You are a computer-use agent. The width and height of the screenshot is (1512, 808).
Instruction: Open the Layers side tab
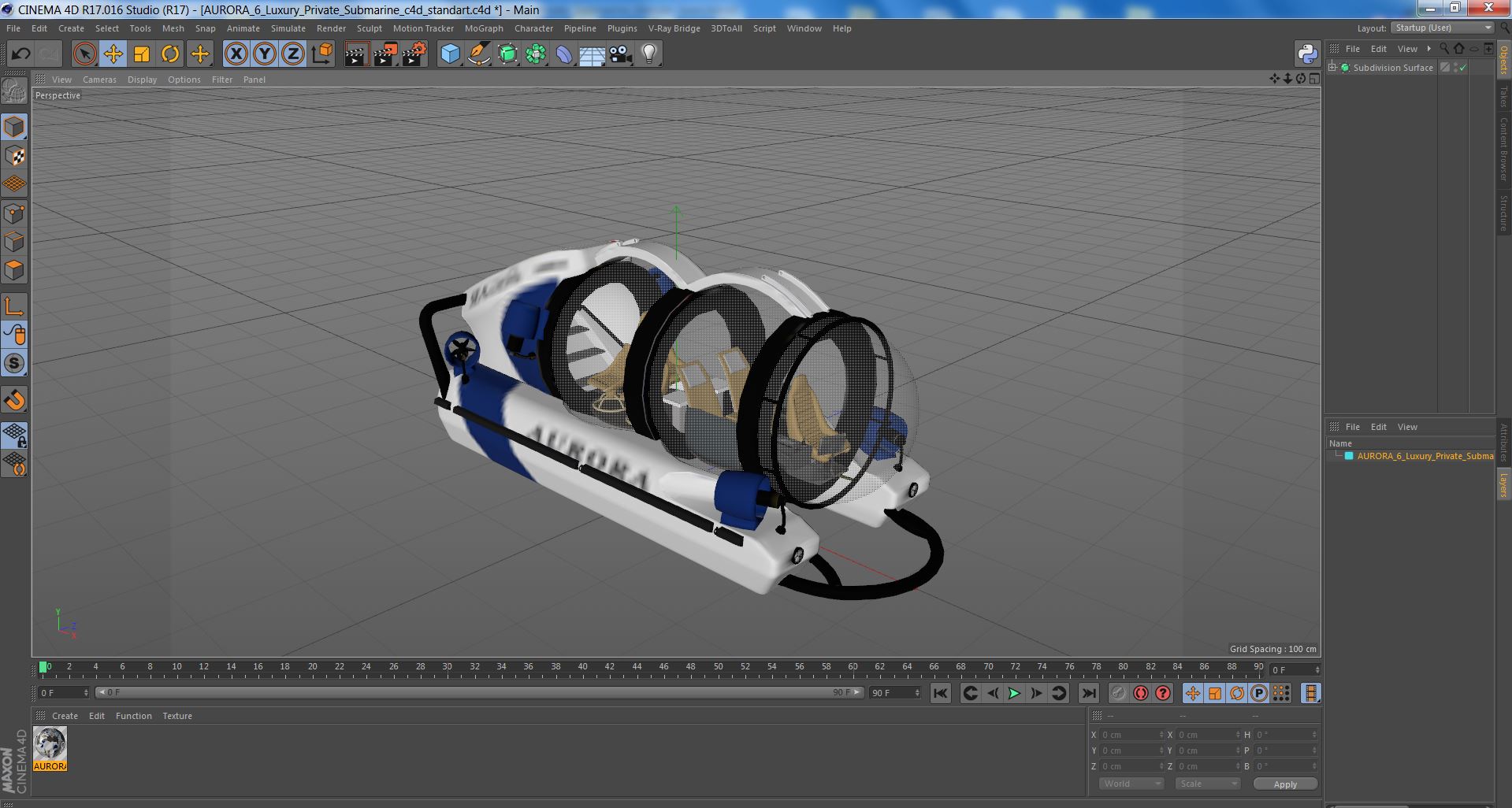[1503, 484]
